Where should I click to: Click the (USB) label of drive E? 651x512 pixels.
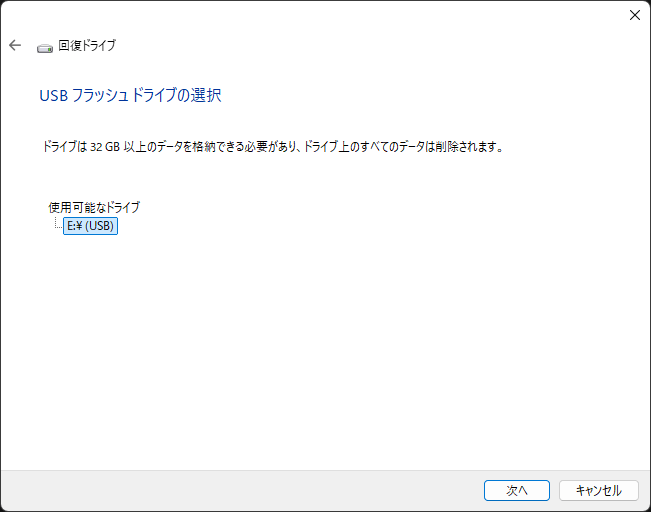(x=100, y=226)
